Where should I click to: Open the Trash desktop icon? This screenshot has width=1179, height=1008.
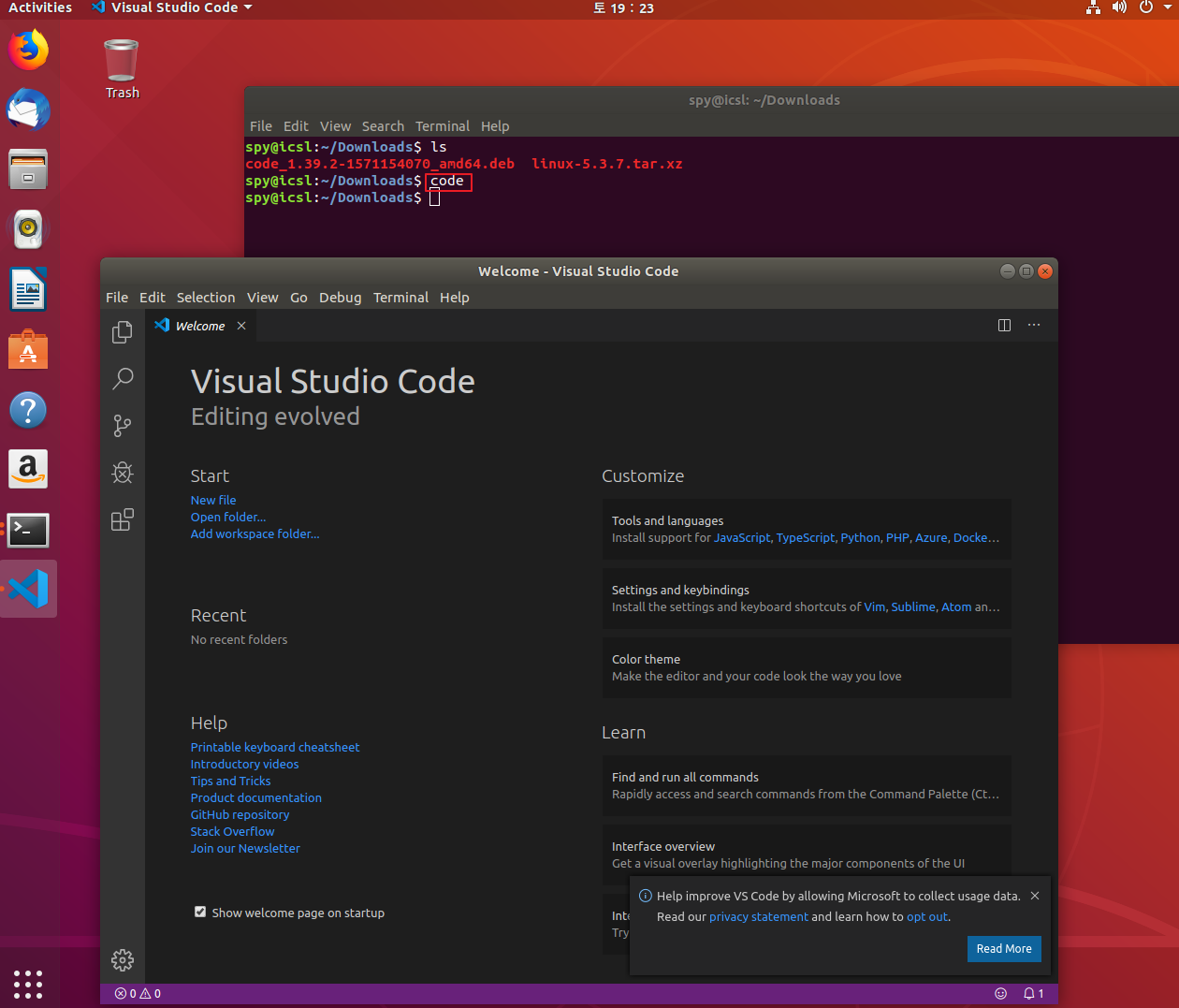[x=122, y=68]
